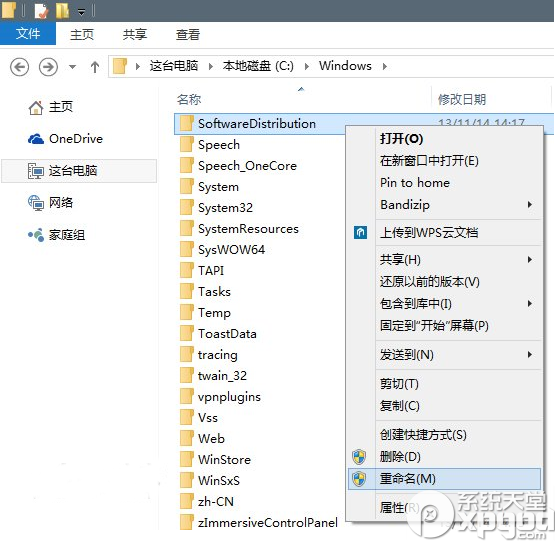Select 主页 in the navigation pane
The image size is (555, 542).
tap(61, 107)
